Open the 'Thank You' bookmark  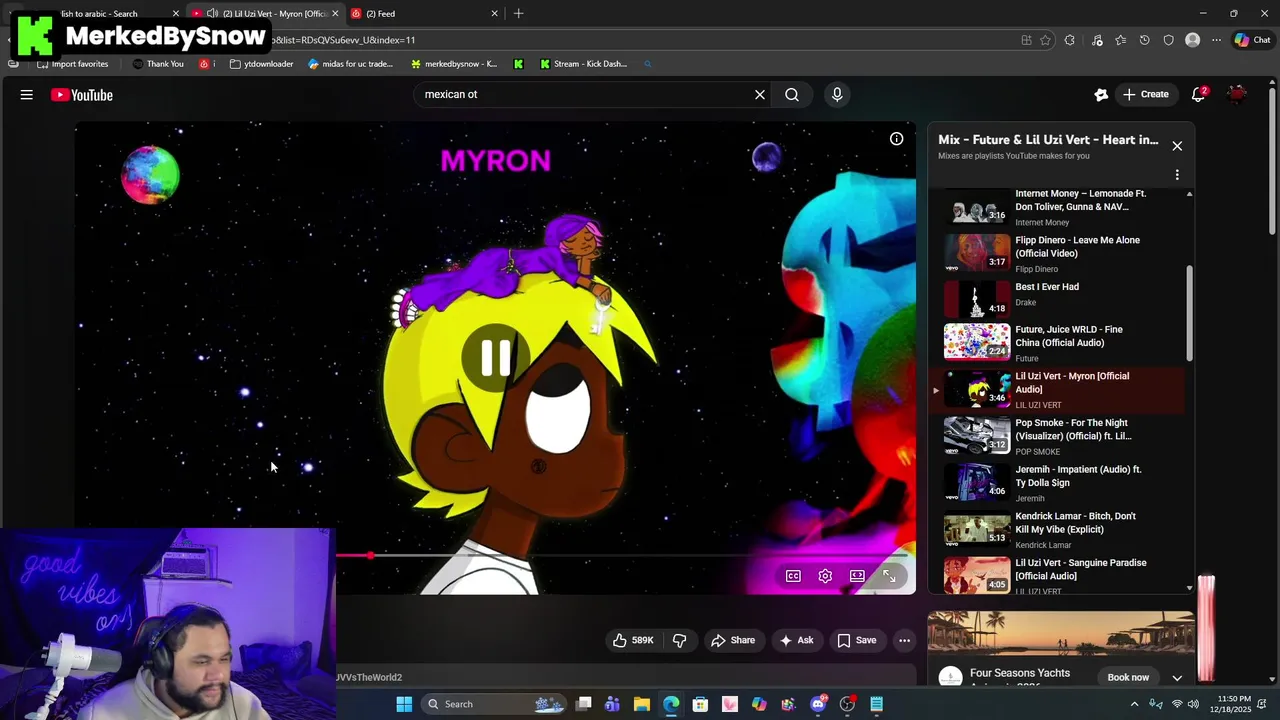point(158,64)
